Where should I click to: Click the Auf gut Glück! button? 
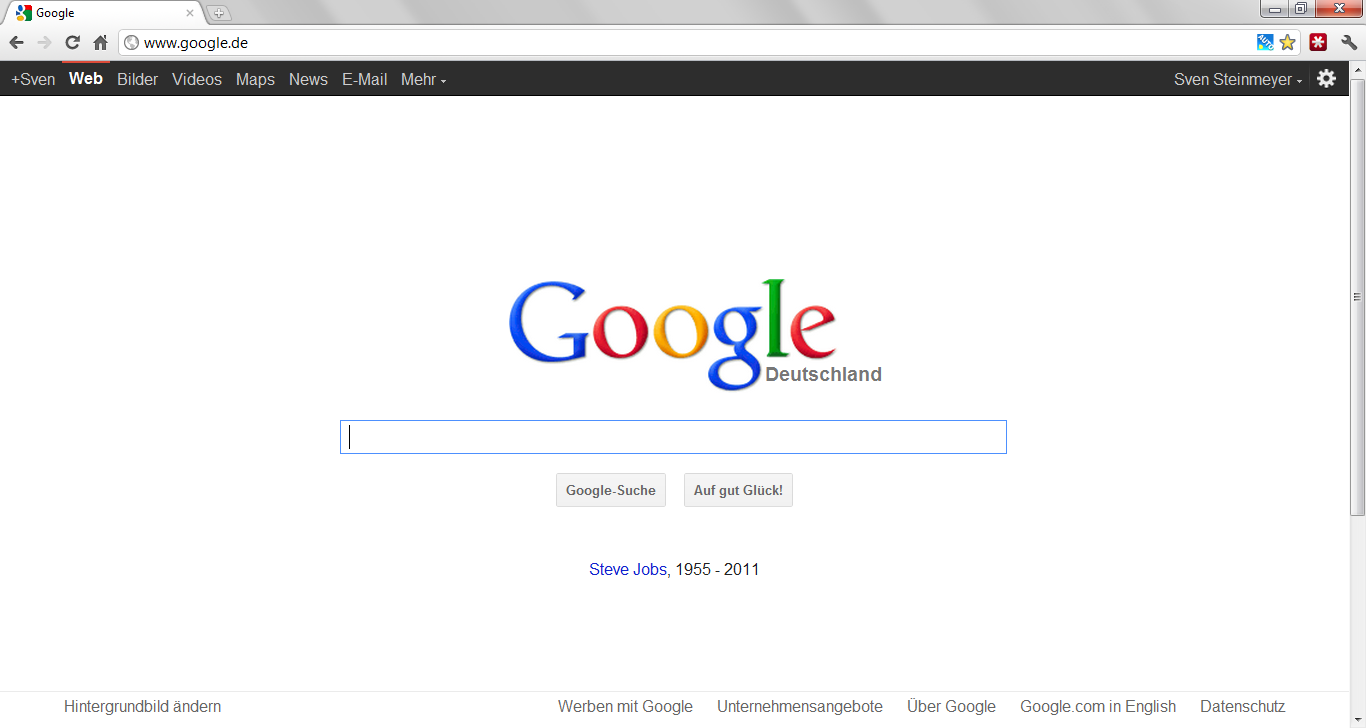(x=738, y=490)
